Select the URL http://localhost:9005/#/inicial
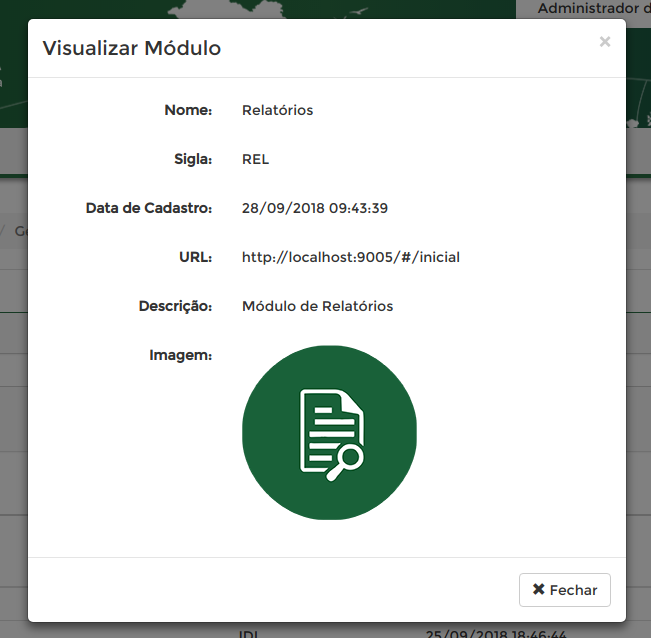The image size is (651, 638). click(351, 257)
